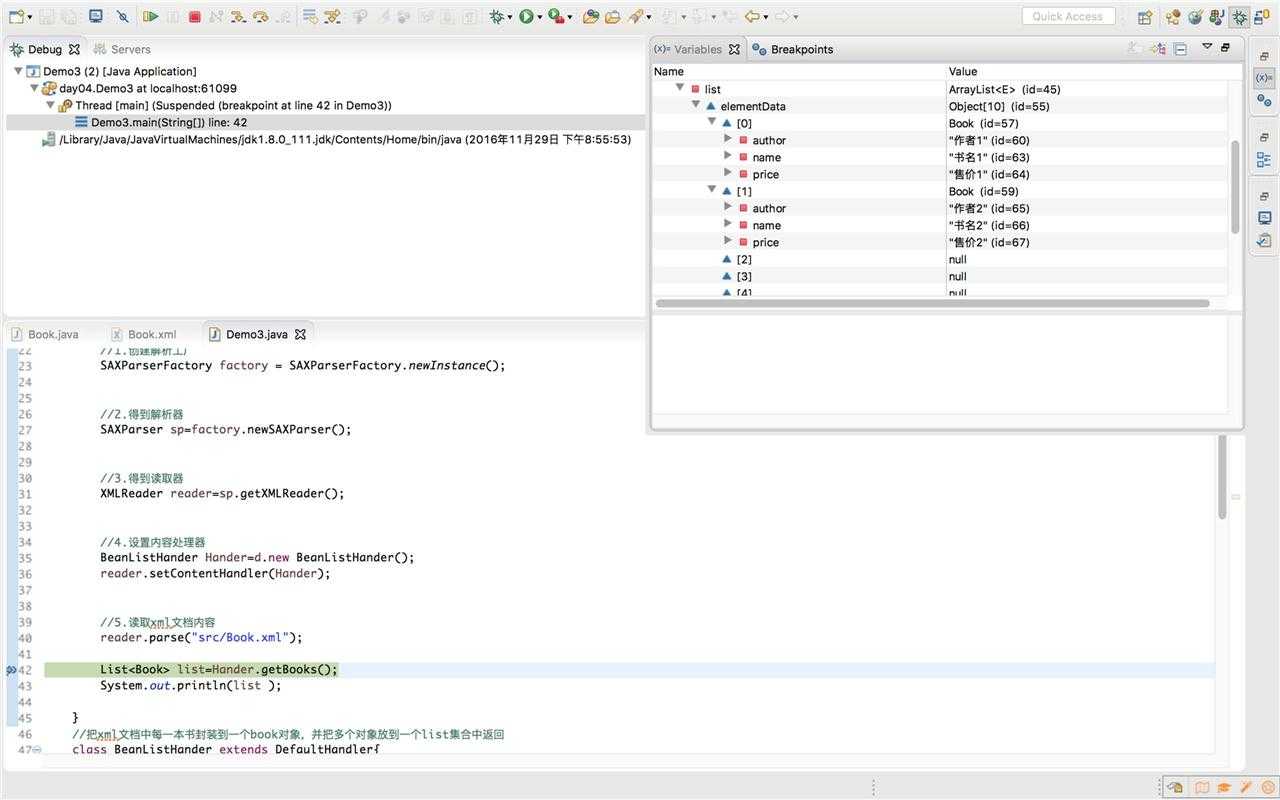Click the Variables fast-view icon in right sidebar
Viewport: 1280px width, 800px height.
1264,77
